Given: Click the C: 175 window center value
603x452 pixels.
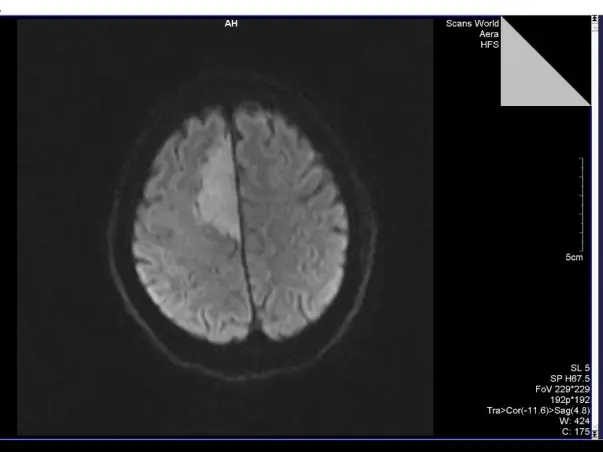Looking at the screenshot, I should pyautogui.click(x=576, y=432).
